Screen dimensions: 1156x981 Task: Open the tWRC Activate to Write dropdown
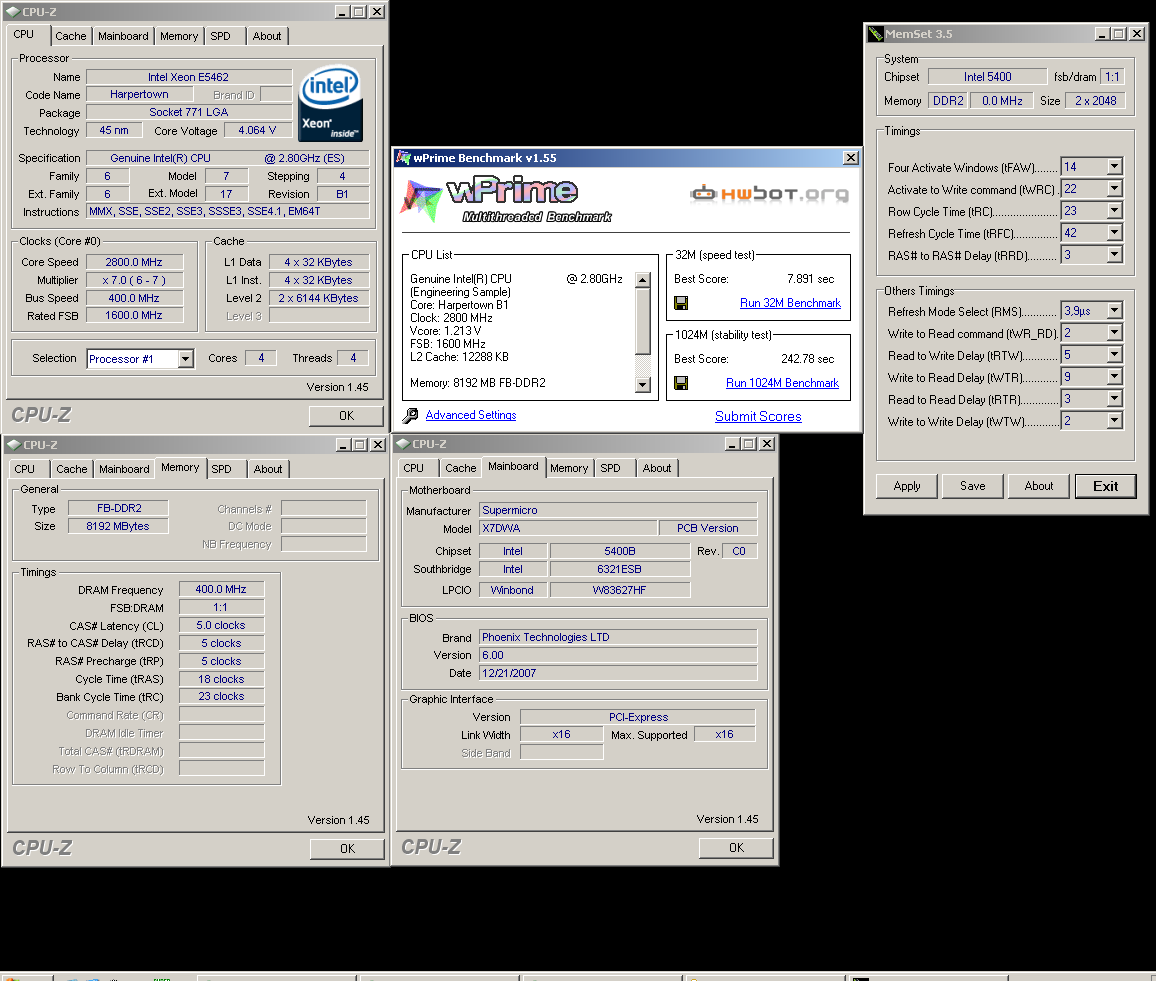pos(1115,189)
